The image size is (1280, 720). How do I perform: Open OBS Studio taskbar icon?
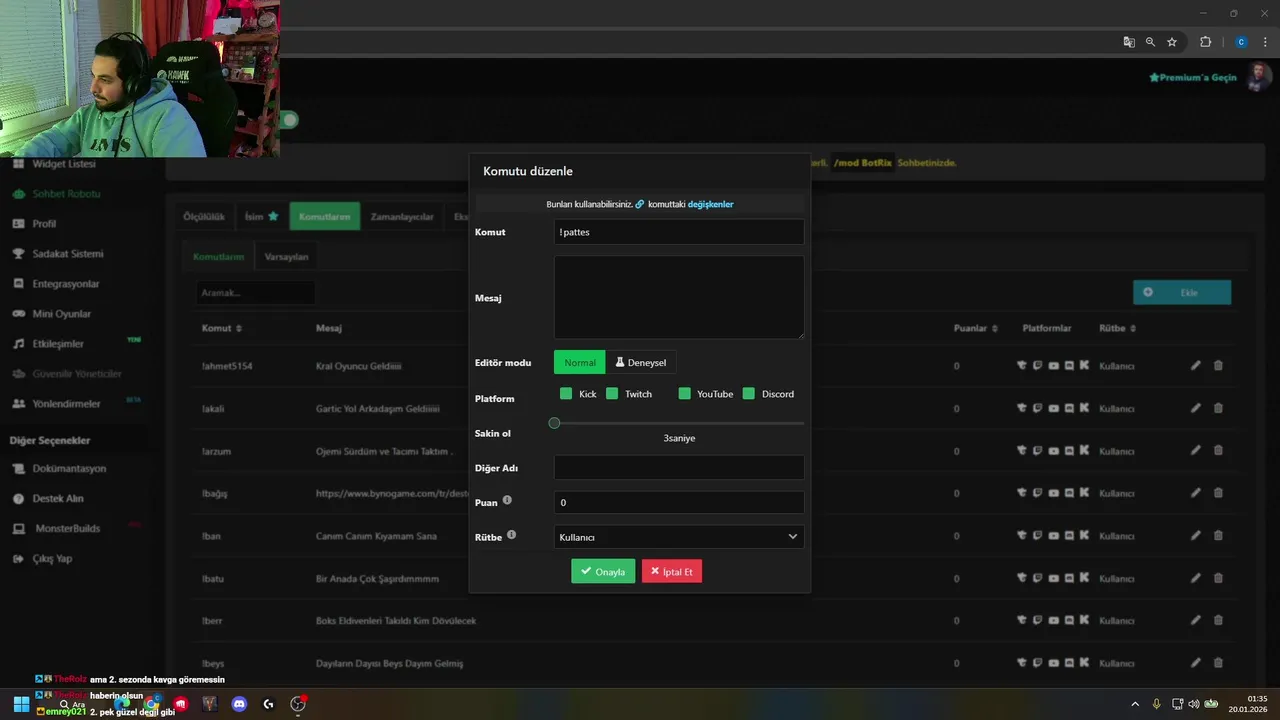click(x=298, y=704)
